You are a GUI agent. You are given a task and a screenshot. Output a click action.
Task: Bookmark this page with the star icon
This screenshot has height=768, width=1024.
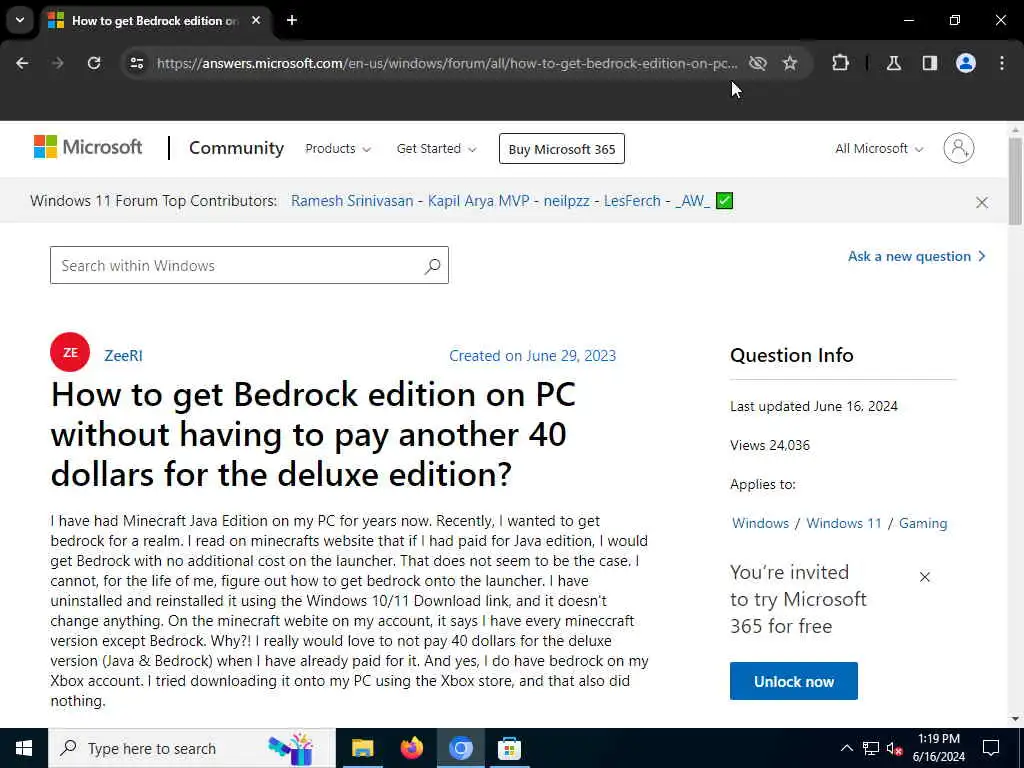pyautogui.click(x=790, y=63)
